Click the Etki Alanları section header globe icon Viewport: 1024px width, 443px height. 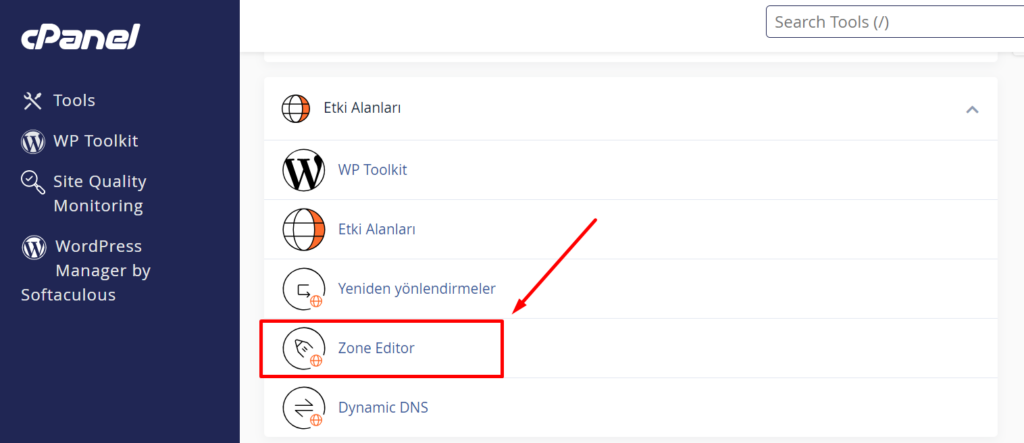tap(296, 108)
